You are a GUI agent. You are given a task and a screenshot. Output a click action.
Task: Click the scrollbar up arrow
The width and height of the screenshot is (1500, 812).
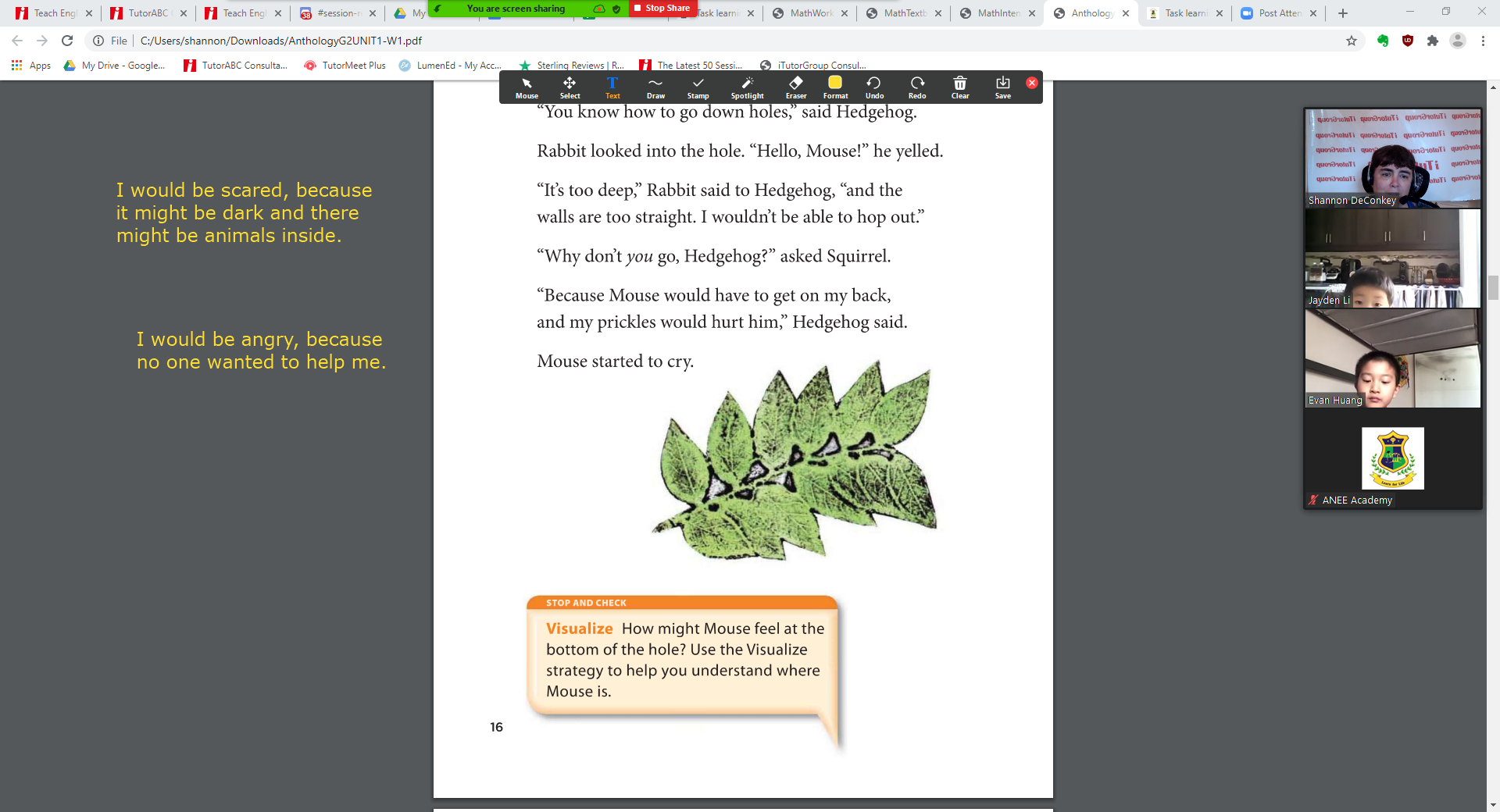pyautogui.click(x=1493, y=87)
